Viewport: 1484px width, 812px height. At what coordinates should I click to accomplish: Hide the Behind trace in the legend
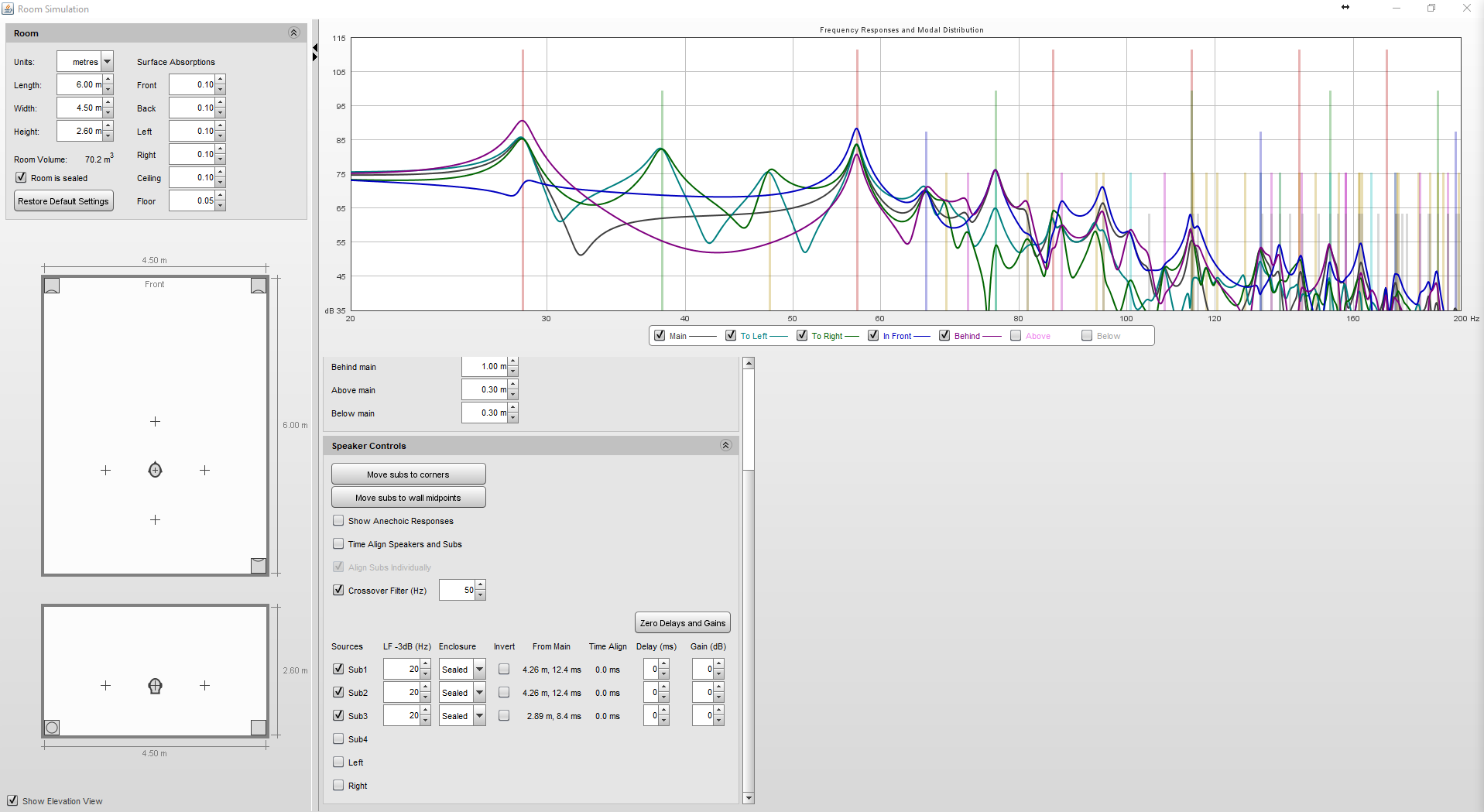[x=944, y=335]
